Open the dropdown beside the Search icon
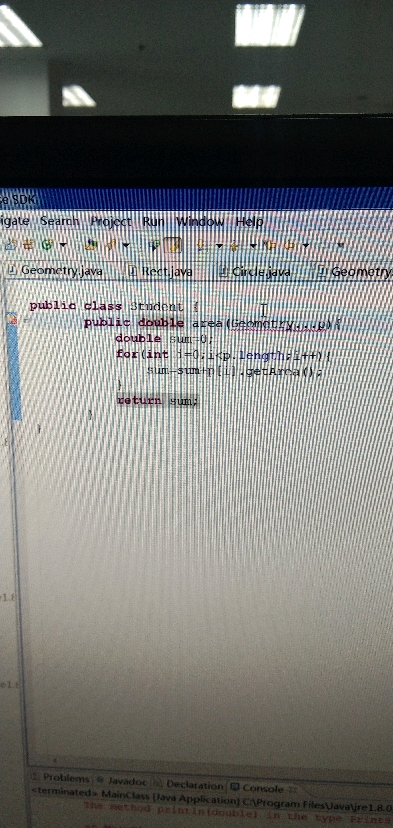Image resolution: width=393 pixels, height=828 pixels. 126,246
